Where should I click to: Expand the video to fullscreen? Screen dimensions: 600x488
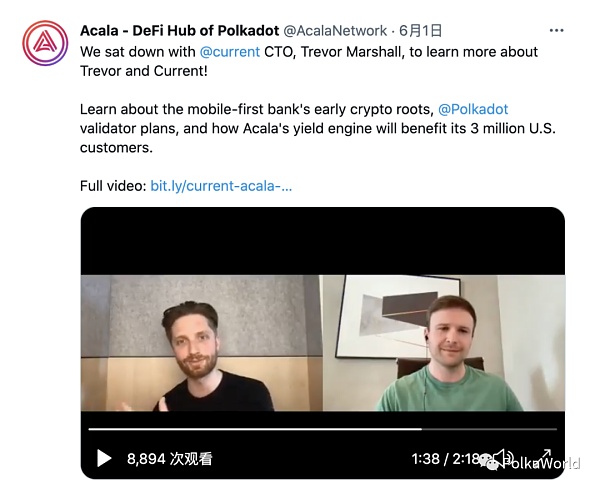click(546, 455)
